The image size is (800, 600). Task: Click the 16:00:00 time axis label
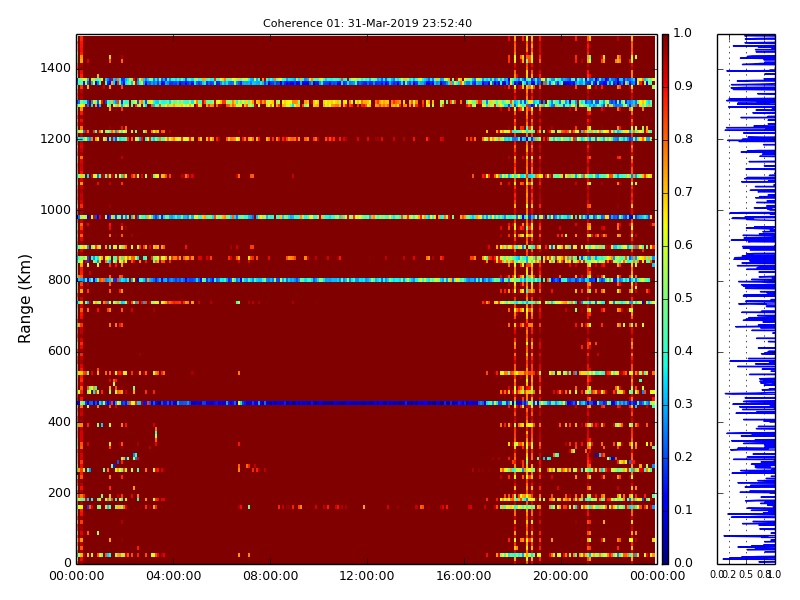464,577
